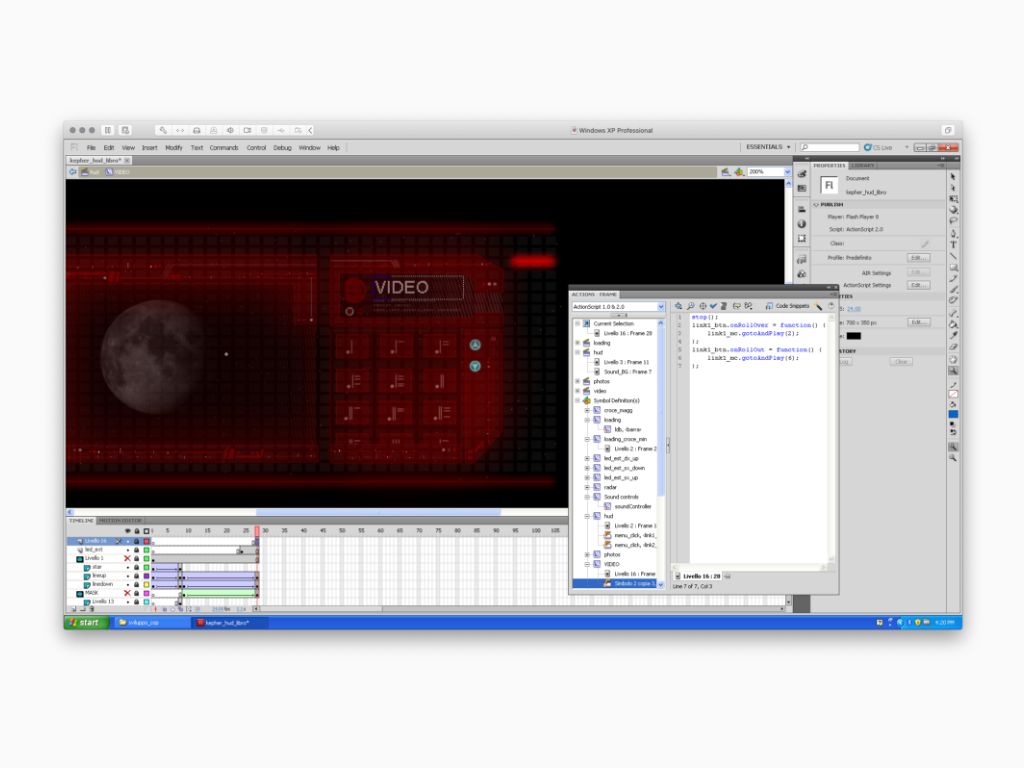Click the Script Assist wand icon
The height and width of the screenshot is (768, 1024).
tap(819, 306)
